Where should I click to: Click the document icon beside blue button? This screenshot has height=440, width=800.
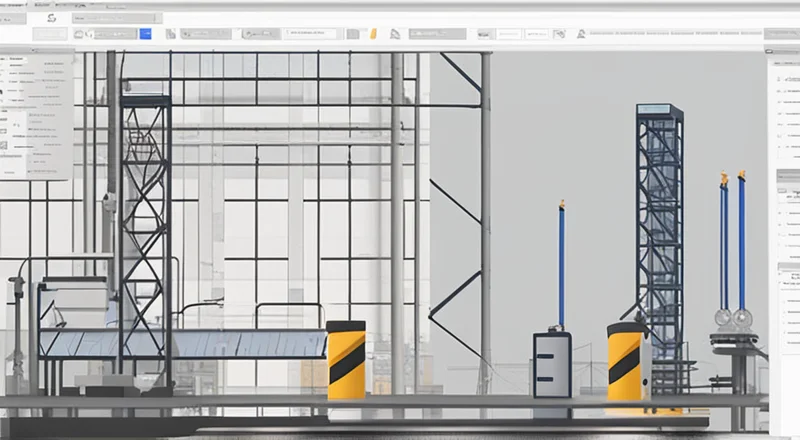tap(171, 34)
